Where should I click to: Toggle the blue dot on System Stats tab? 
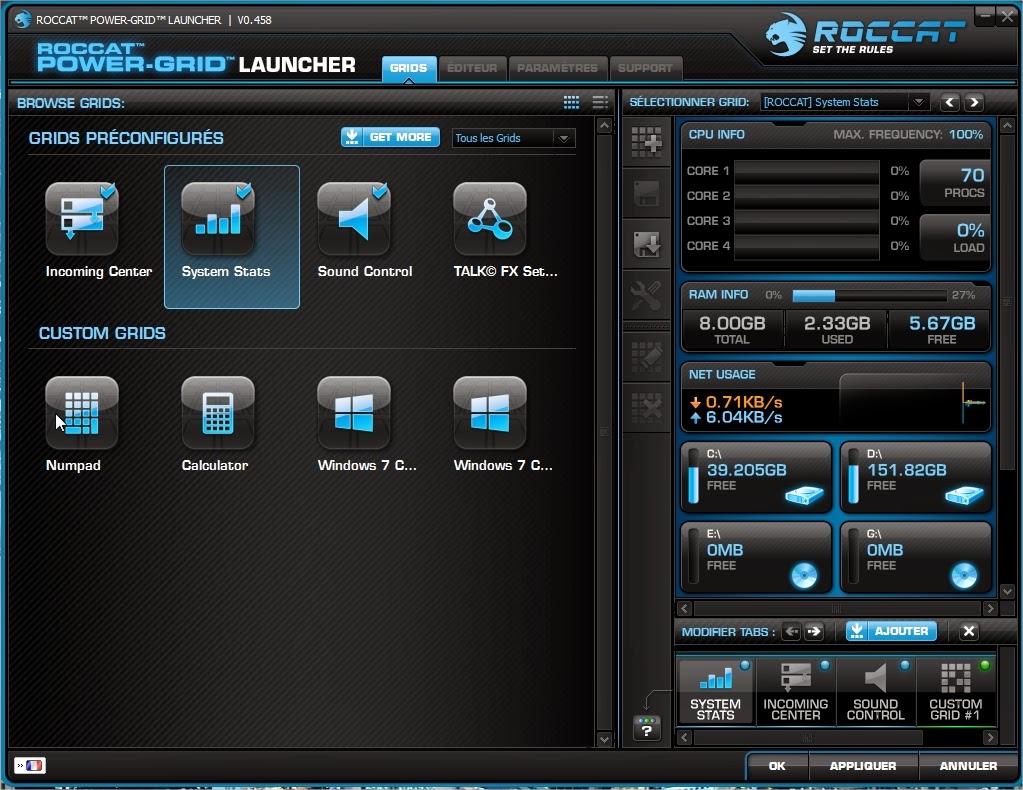[x=746, y=664]
